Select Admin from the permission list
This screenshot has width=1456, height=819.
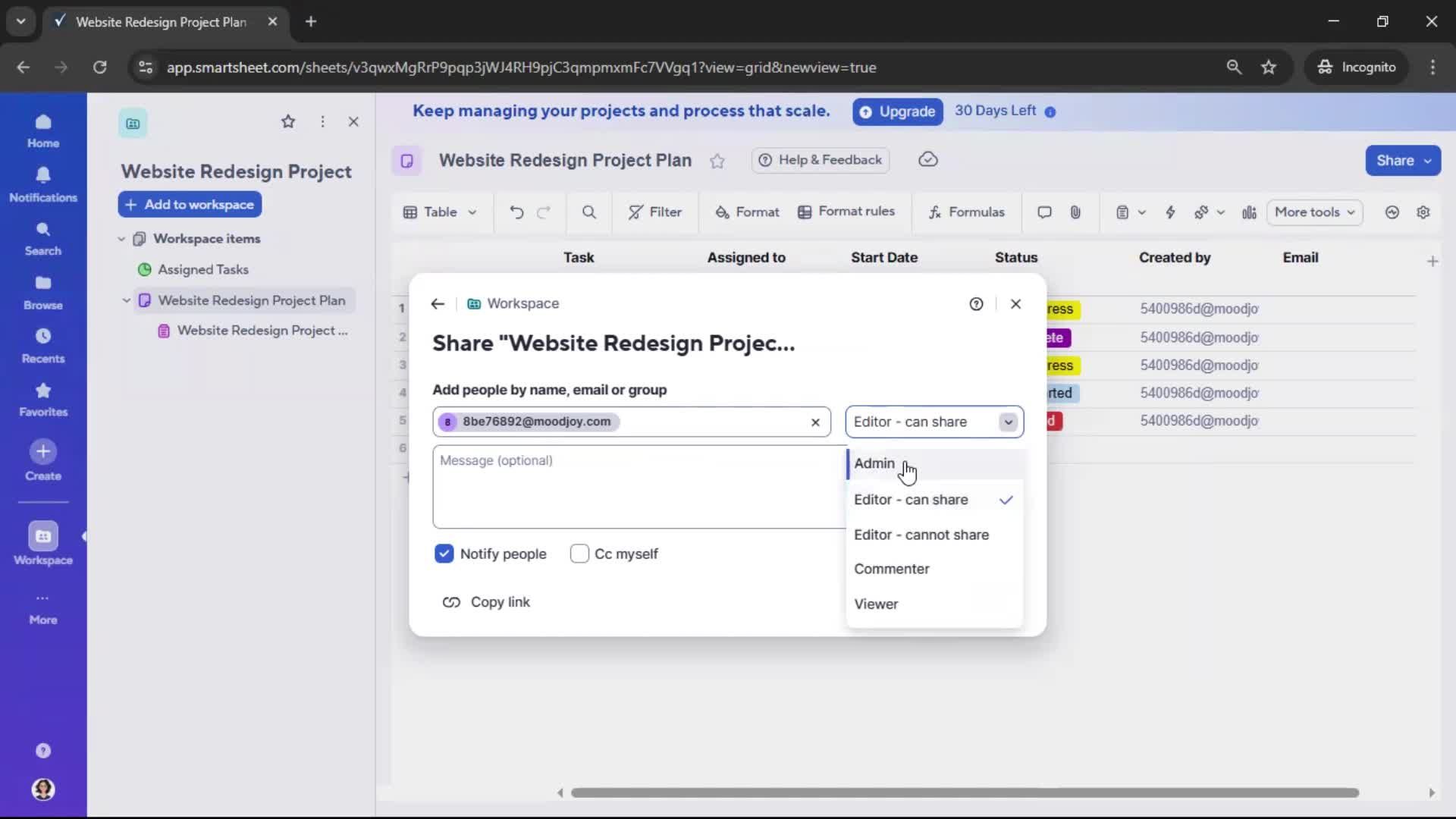874,463
